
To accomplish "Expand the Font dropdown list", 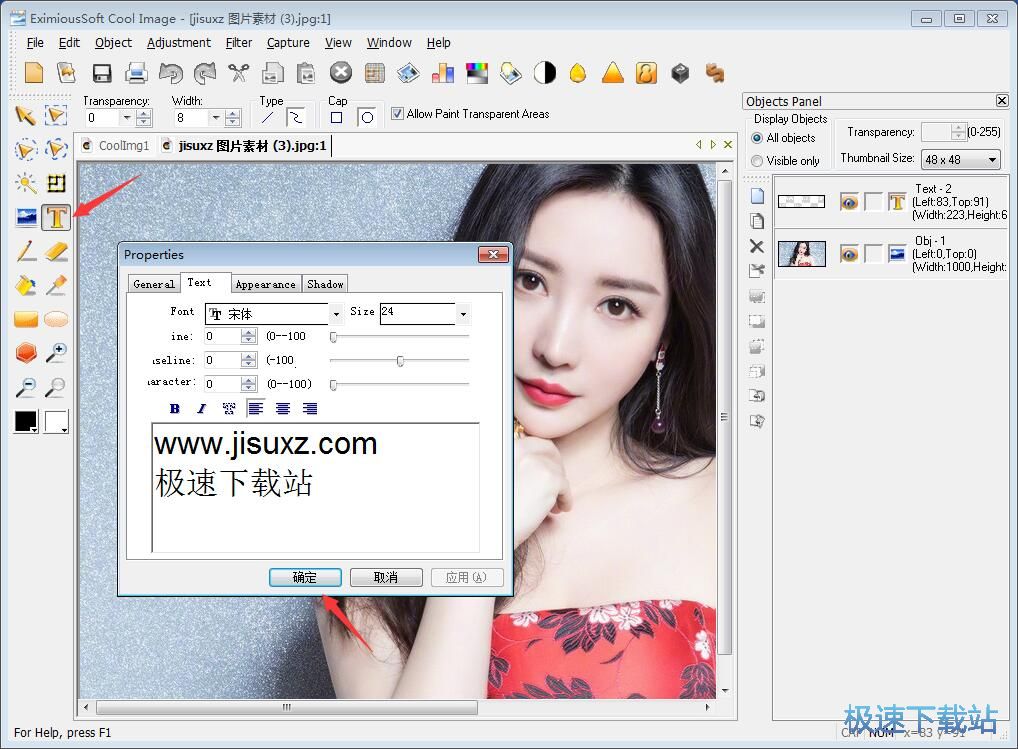I will pyautogui.click(x=336, y=314).
